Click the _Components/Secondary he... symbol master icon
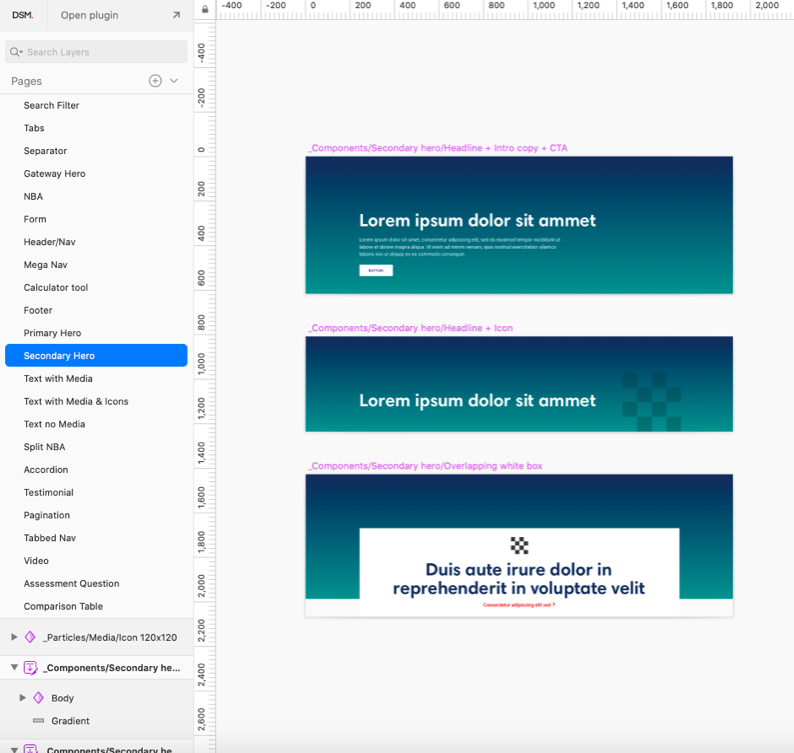 30,668
